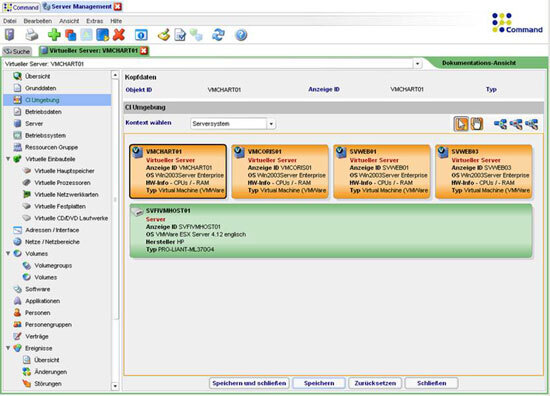Open the Bearbeiten menu
This screenshot has width=550, height=396.
pyautogui.click(x=38, y=21)
